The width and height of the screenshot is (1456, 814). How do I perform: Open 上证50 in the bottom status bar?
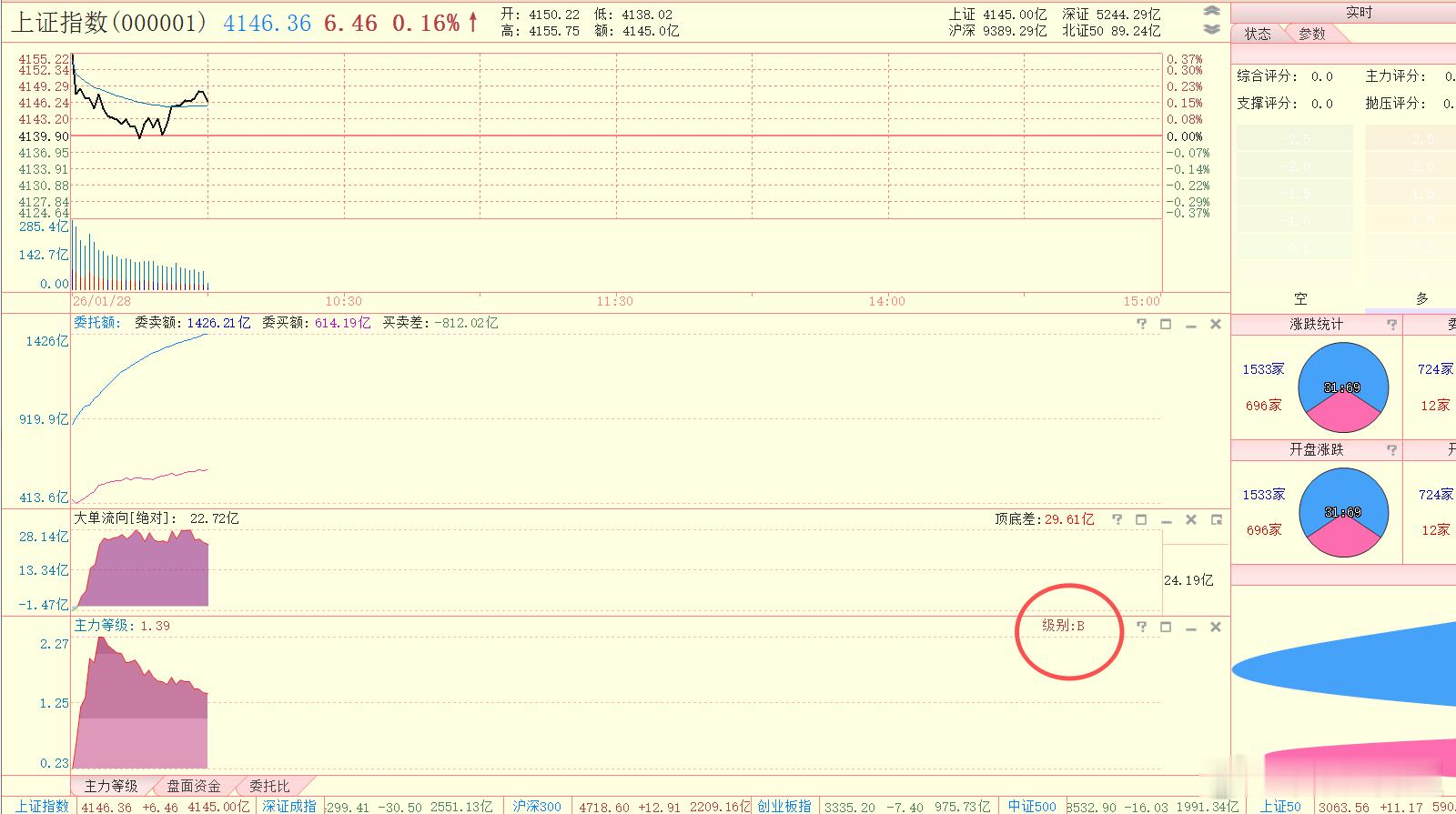point(1279,806)
